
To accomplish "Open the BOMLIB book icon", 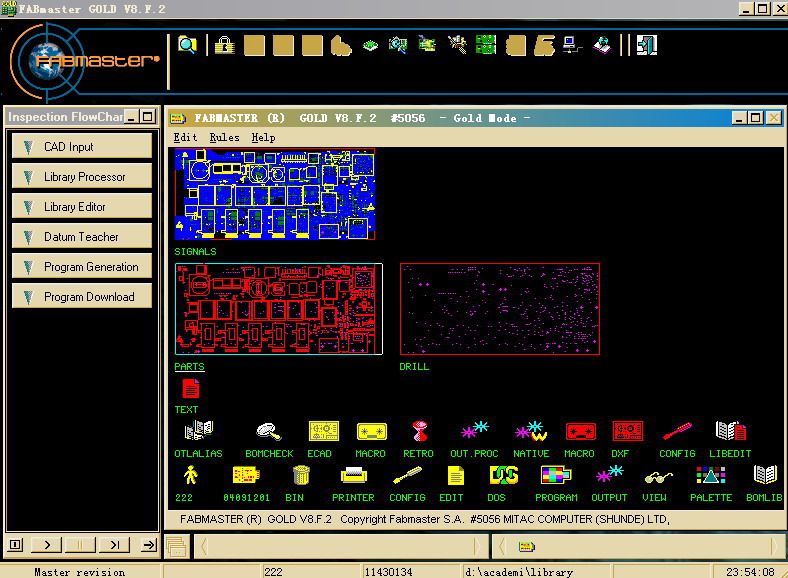I will point(765,475).
